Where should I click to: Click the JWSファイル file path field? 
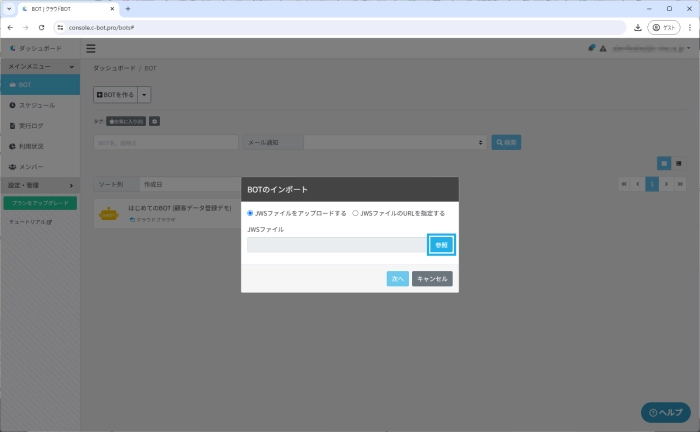[x=337, y=245]
